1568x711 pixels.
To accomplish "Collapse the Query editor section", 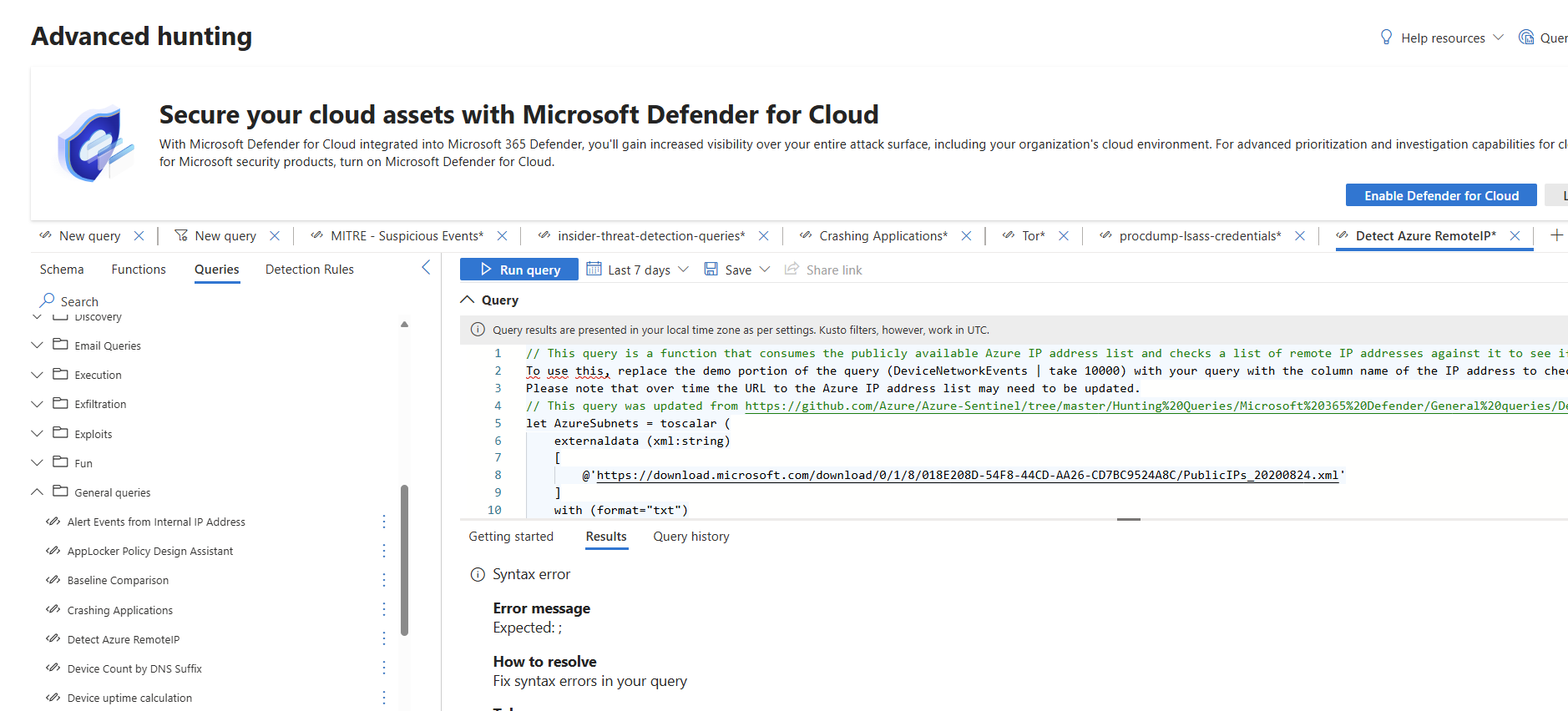I will 467,300.
